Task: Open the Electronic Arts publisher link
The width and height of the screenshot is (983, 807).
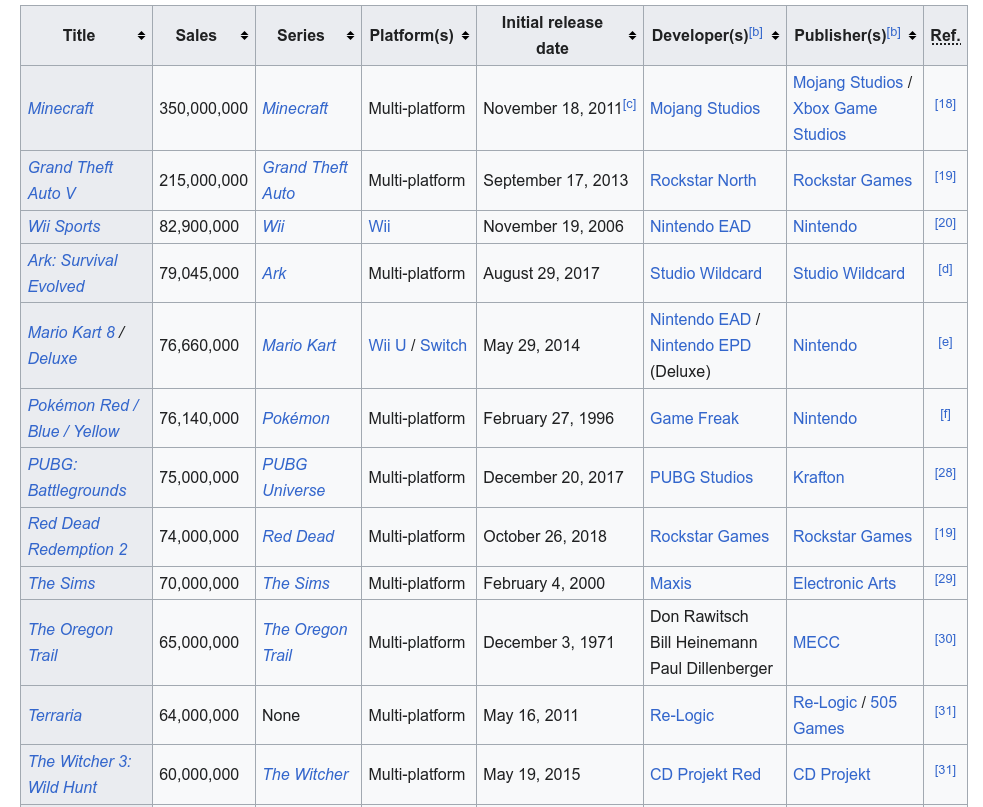Action: 844,583
